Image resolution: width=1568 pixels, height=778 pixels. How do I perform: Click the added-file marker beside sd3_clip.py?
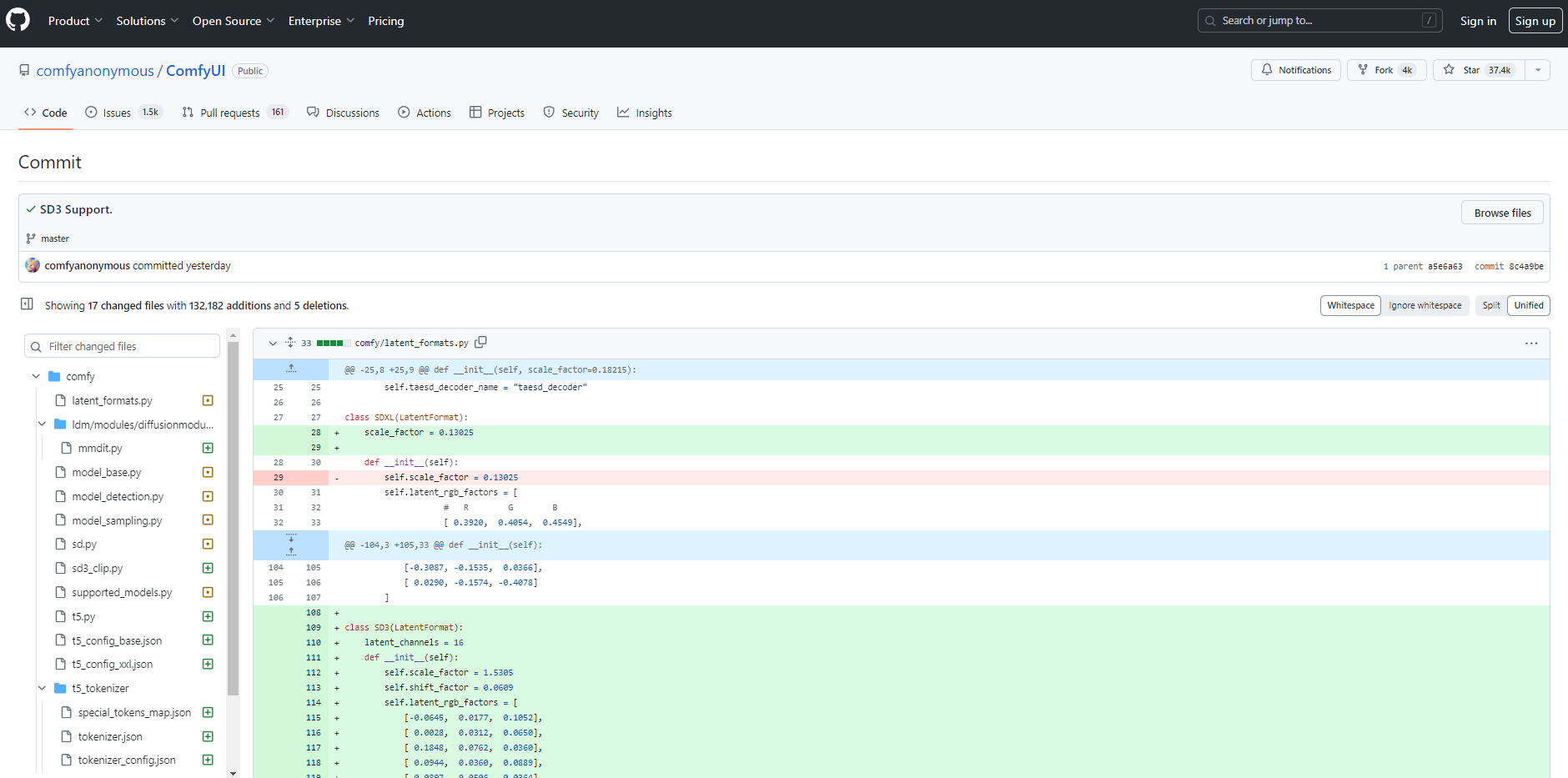point(208,568)
